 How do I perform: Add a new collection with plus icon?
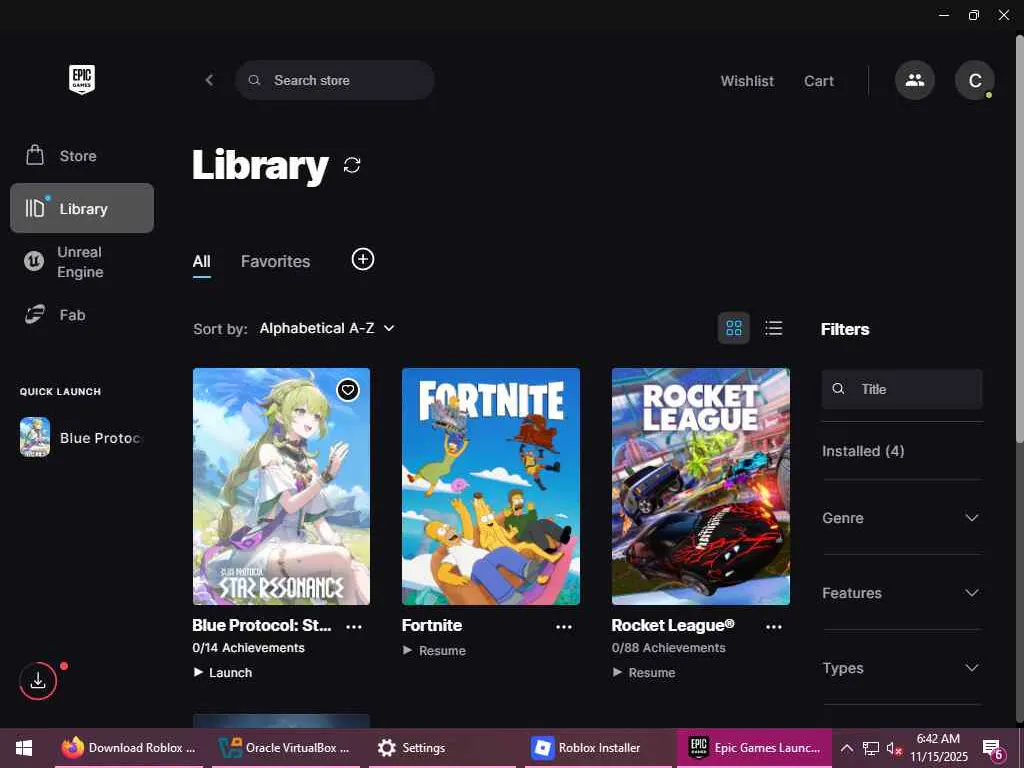pos(362,259)
